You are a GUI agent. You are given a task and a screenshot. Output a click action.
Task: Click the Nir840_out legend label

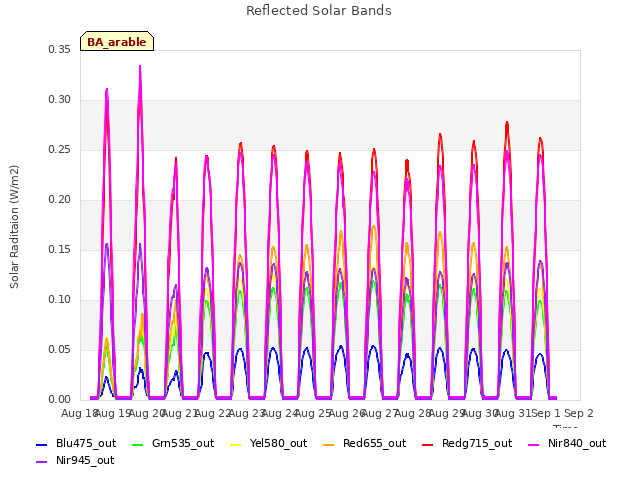(577, 443)
